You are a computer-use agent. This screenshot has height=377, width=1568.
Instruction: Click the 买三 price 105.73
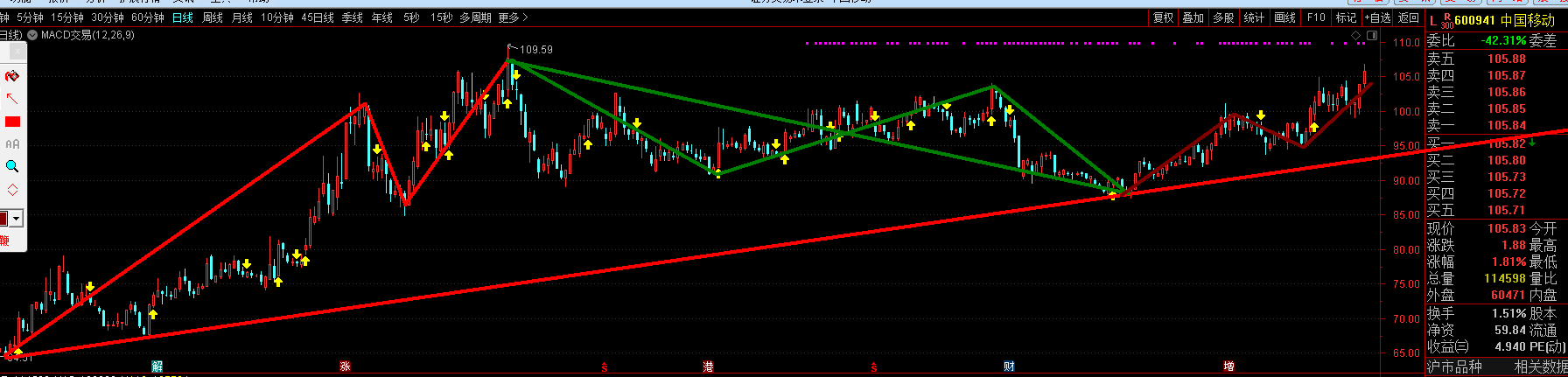tap(1506, 177)
